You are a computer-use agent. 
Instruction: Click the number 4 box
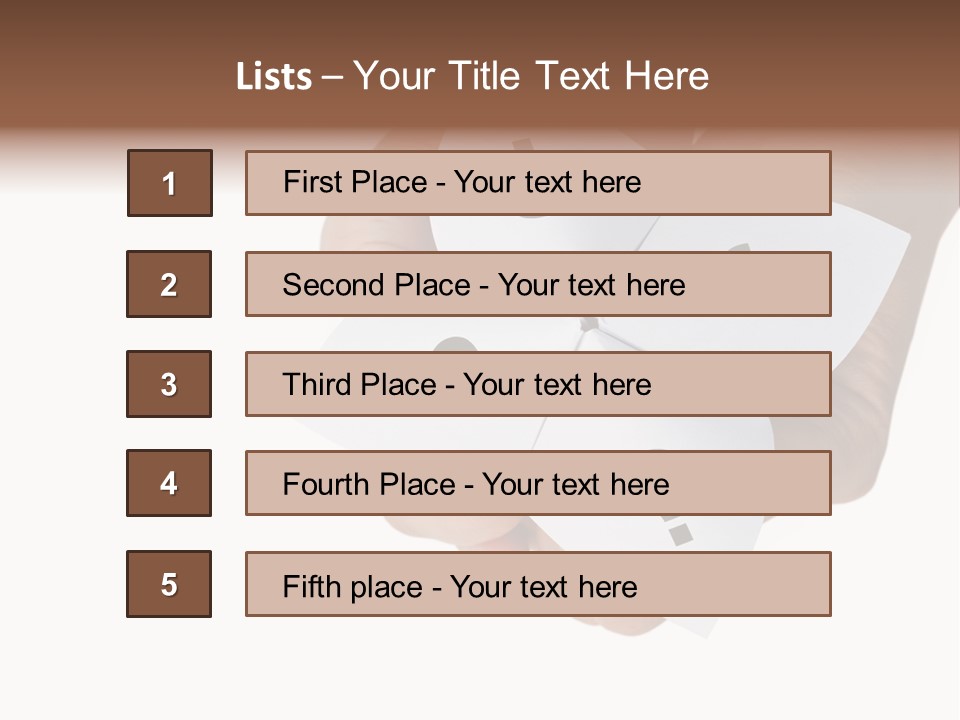[x=169, y=483]
